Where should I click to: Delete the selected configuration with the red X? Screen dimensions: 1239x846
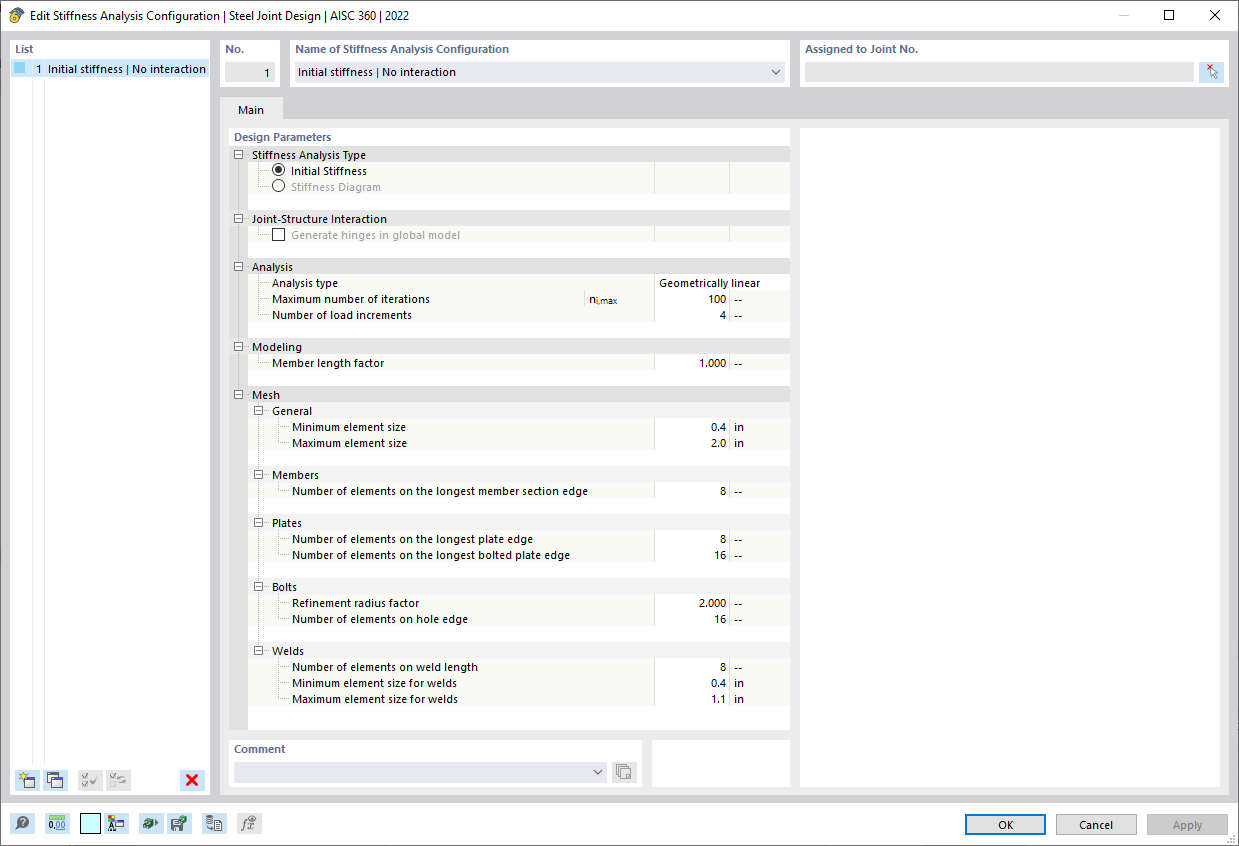tap(192, 780)
